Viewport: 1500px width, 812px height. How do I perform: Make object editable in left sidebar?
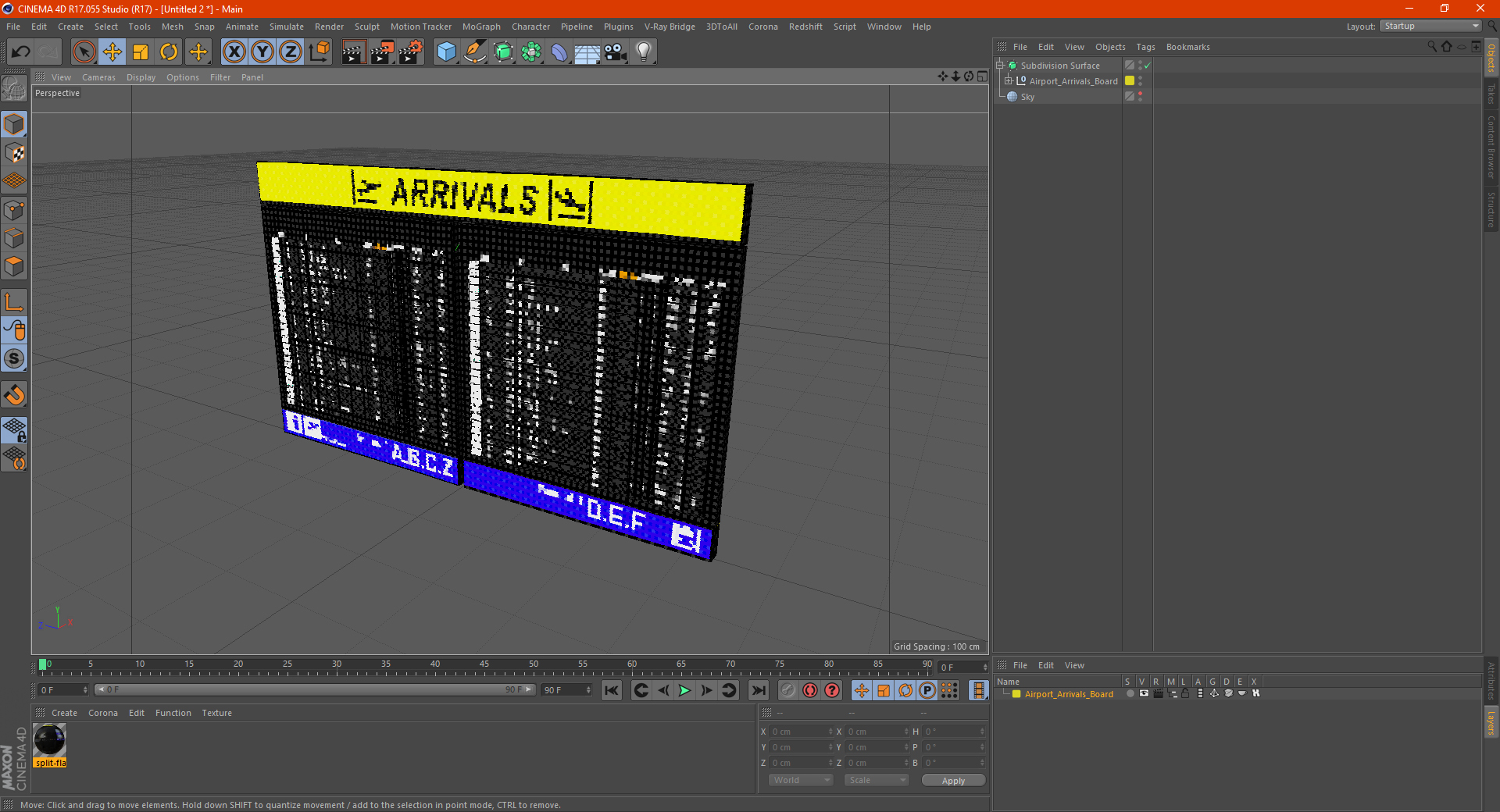[14, 88]
